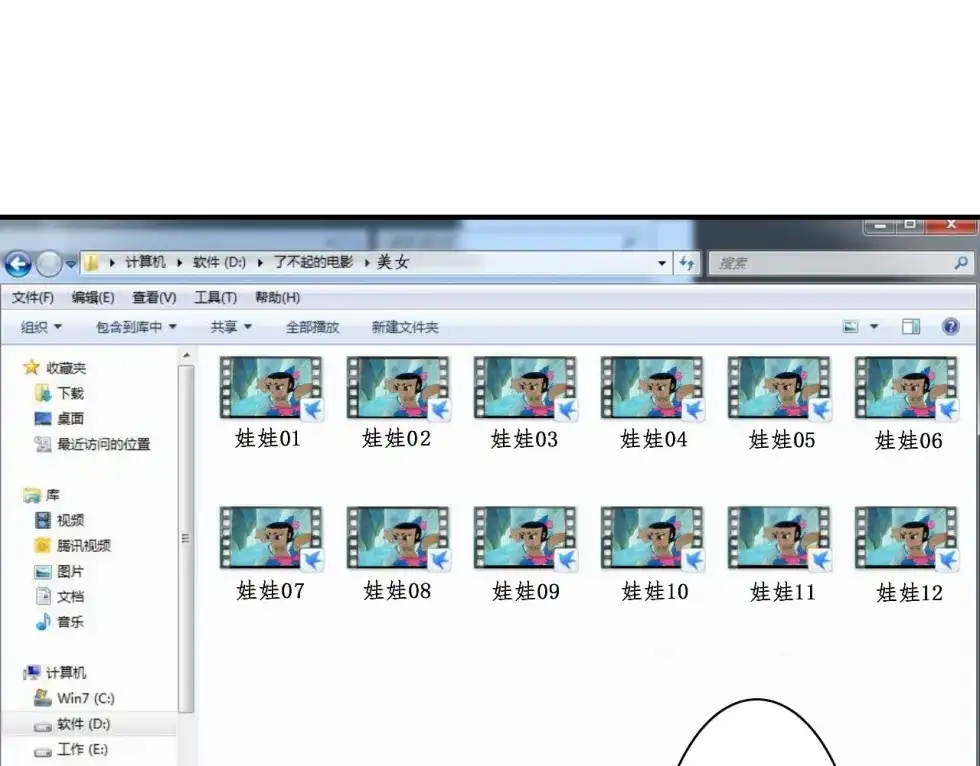Open help with the question mark icon

(x=951, y=326)
